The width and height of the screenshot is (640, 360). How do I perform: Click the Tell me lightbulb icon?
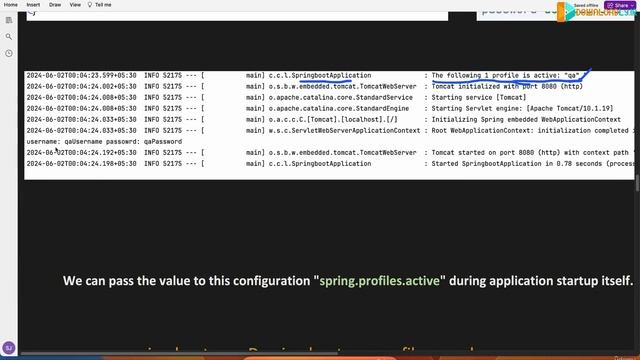point(90,5)
